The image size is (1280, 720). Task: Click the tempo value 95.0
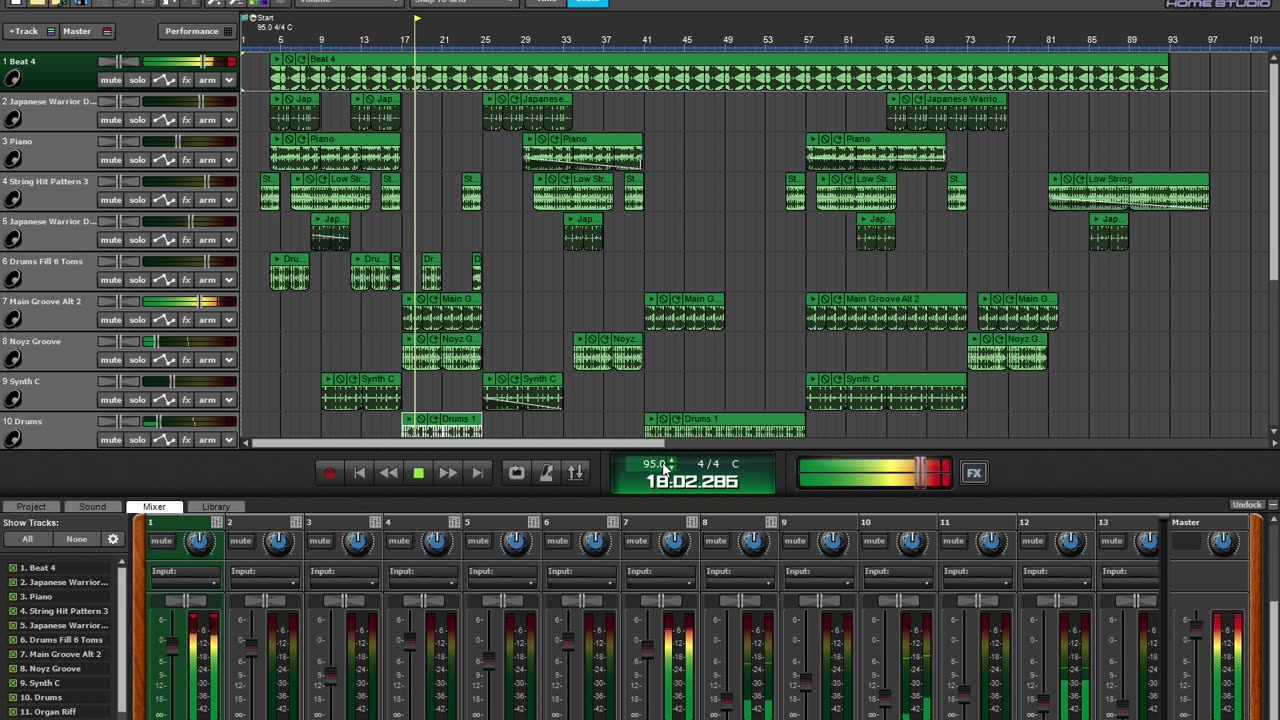pyautogui.click(x=654, y=464)
